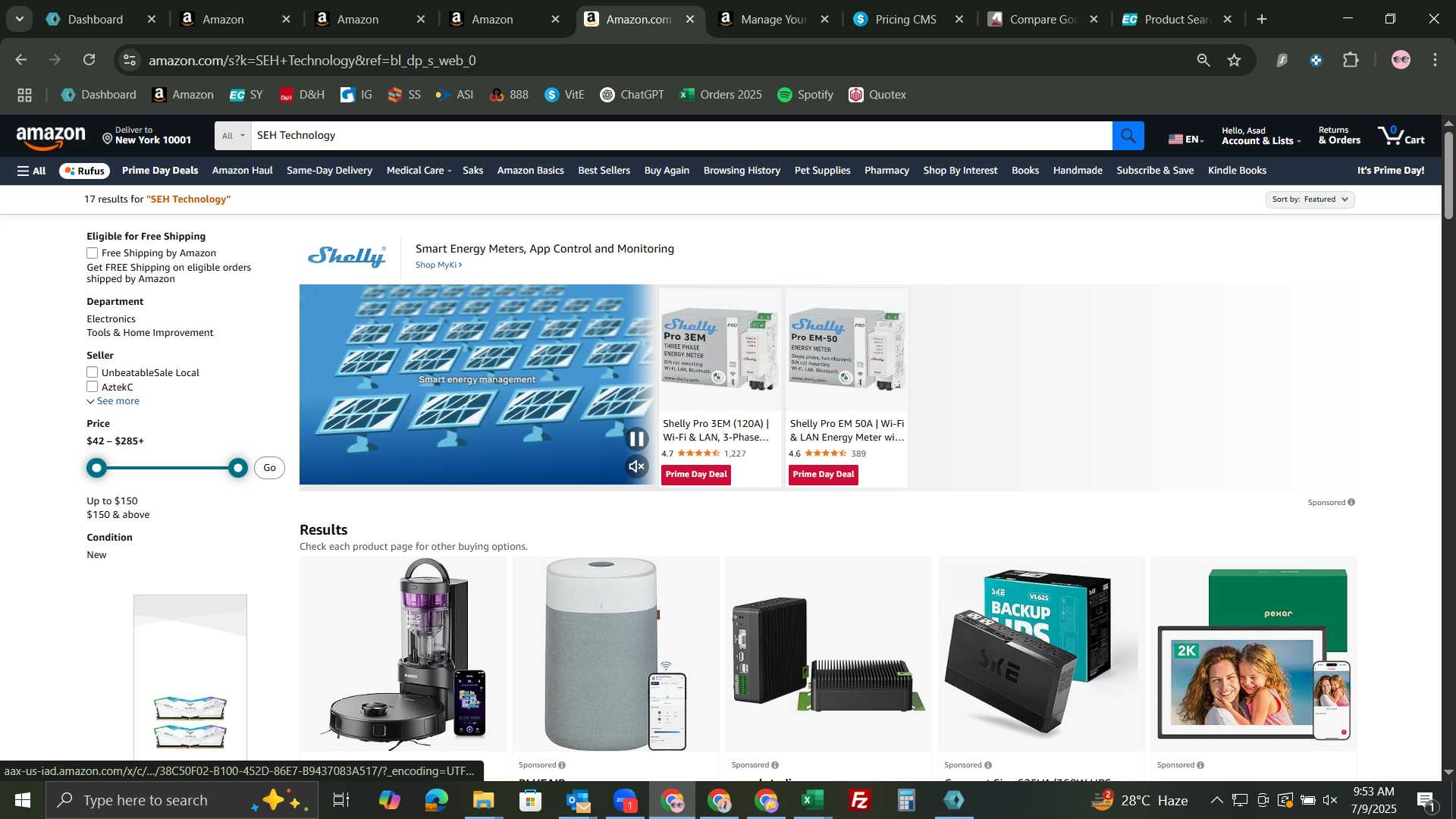Check the UnbeatableSale Local seller filter
The image size is (1456, 819).
pos(93,372)
